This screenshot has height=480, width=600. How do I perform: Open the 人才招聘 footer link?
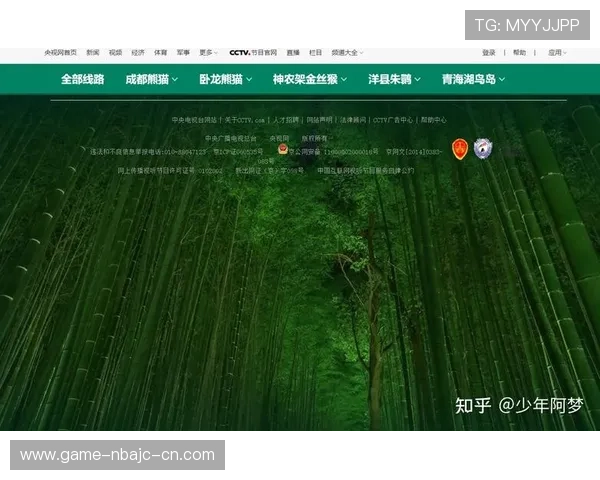coord(285,120)
